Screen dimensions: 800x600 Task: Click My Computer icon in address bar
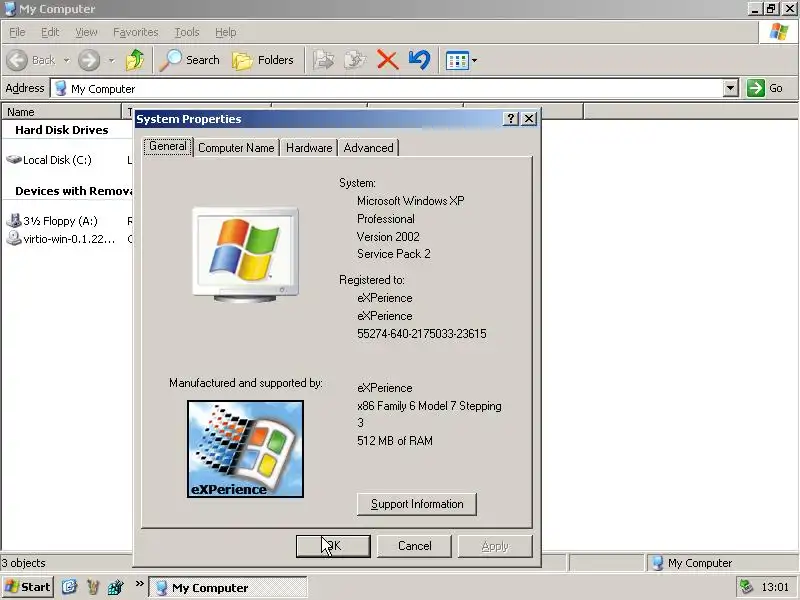pyautogui.click(x=61, y=88)
